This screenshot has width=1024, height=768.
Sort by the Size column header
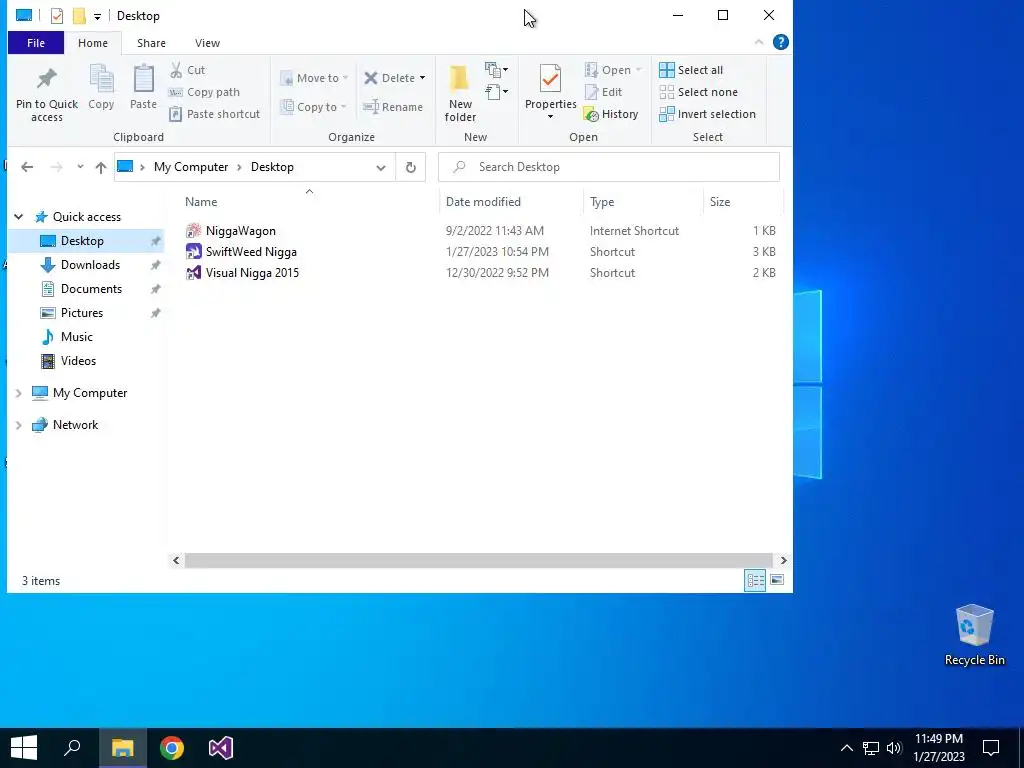tap(743, 202)
